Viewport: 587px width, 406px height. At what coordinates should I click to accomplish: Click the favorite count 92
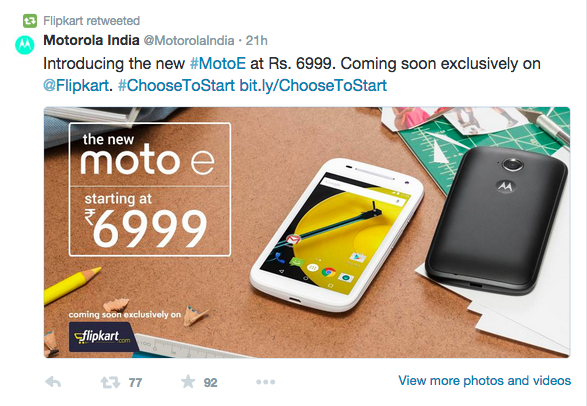[210, 383]
